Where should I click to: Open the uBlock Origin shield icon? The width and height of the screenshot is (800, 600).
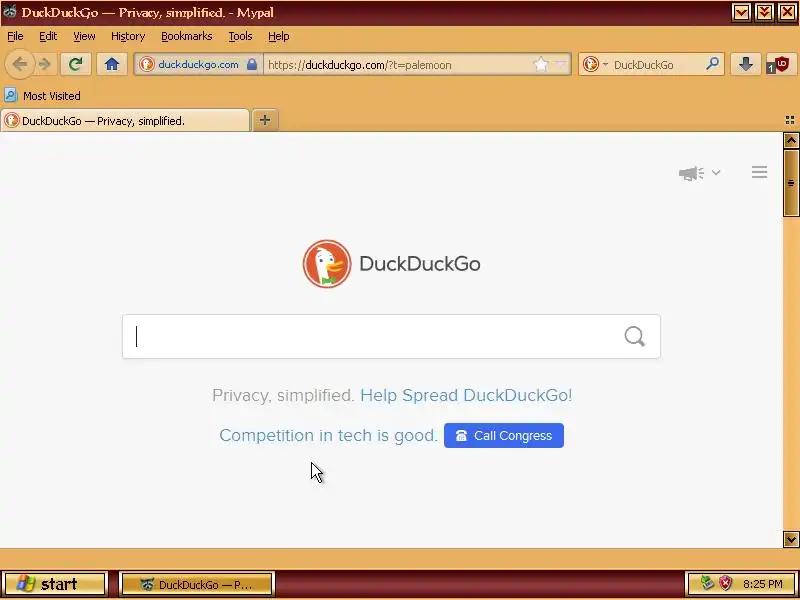[781, 65]
